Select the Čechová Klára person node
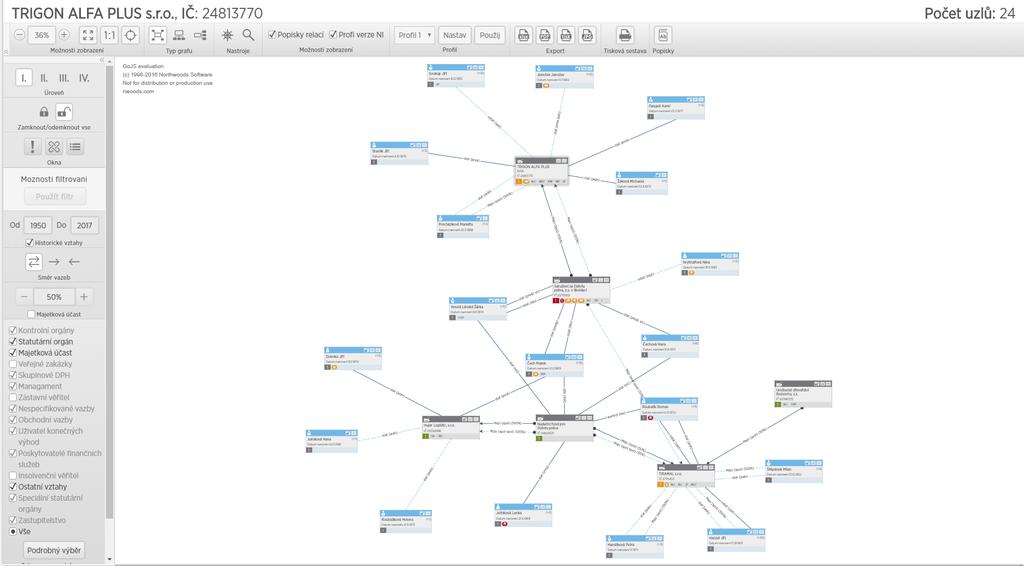This screenshot has width=1024, height=566. point(670,346)
